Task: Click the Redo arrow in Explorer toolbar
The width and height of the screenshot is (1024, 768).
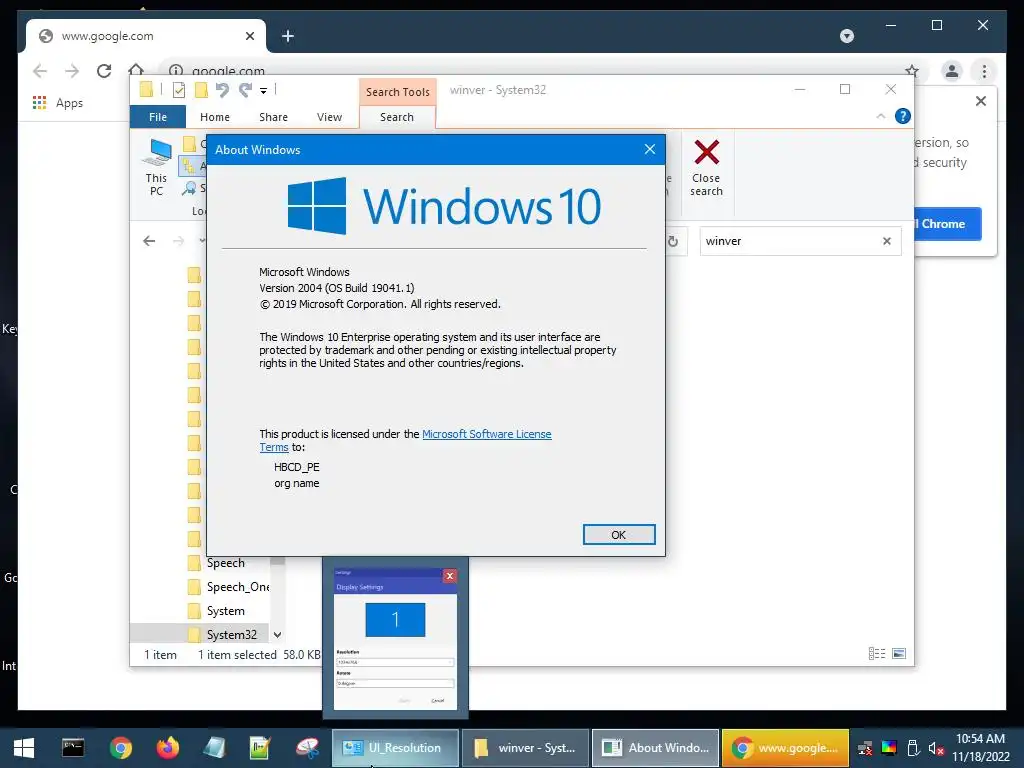Action: [x=246, y=90]
